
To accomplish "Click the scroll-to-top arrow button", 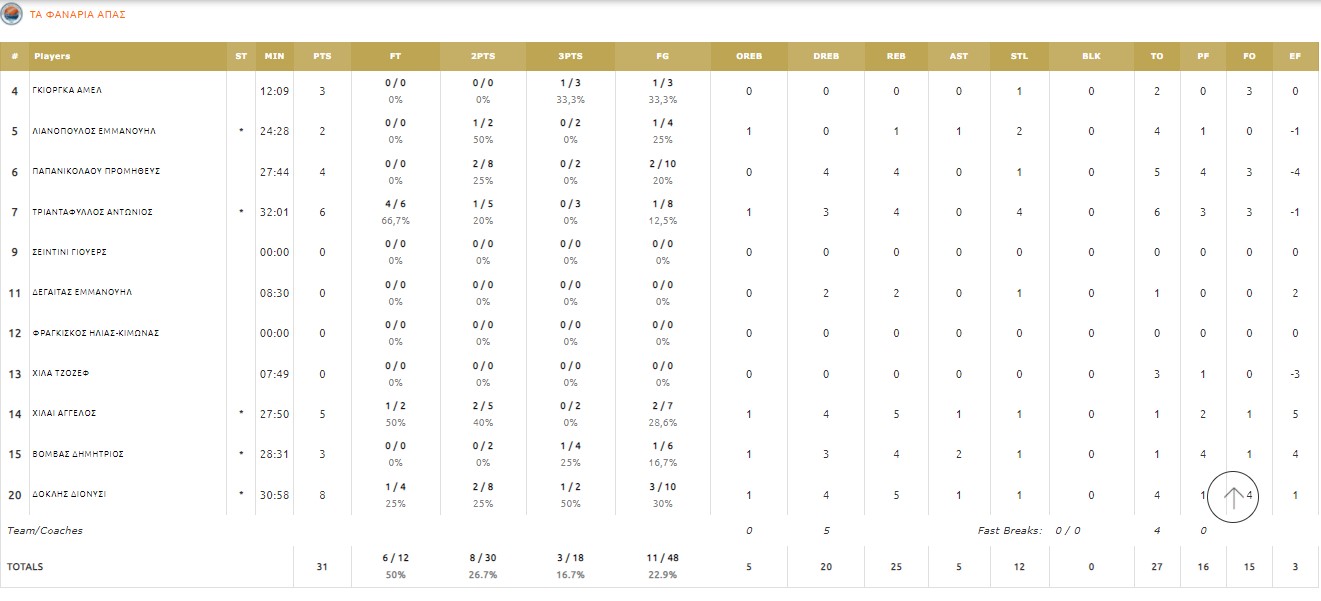I will tap(1233, 497).
